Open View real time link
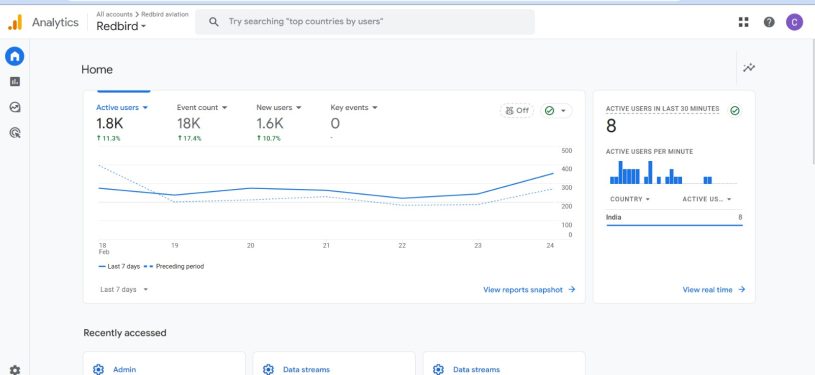Viewport: 815px width, 375px height. [x=714, y=290]
